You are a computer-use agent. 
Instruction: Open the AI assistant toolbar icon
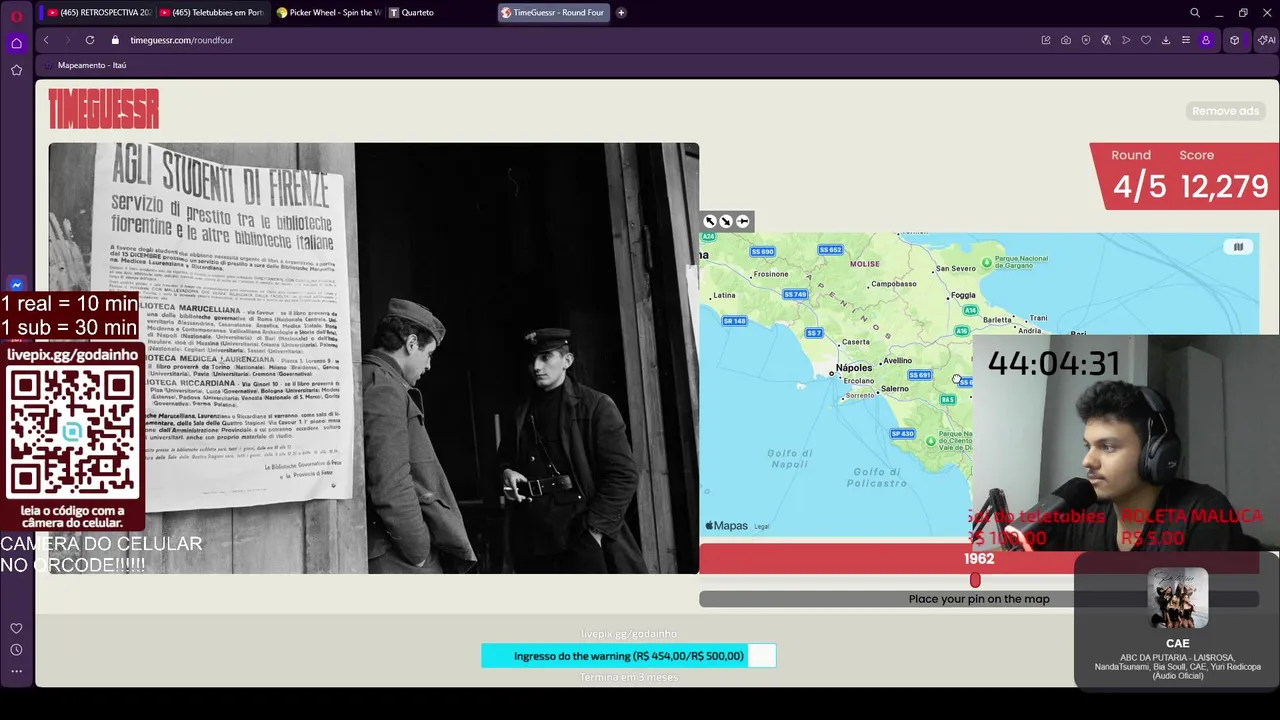(x=1266, y=40)
